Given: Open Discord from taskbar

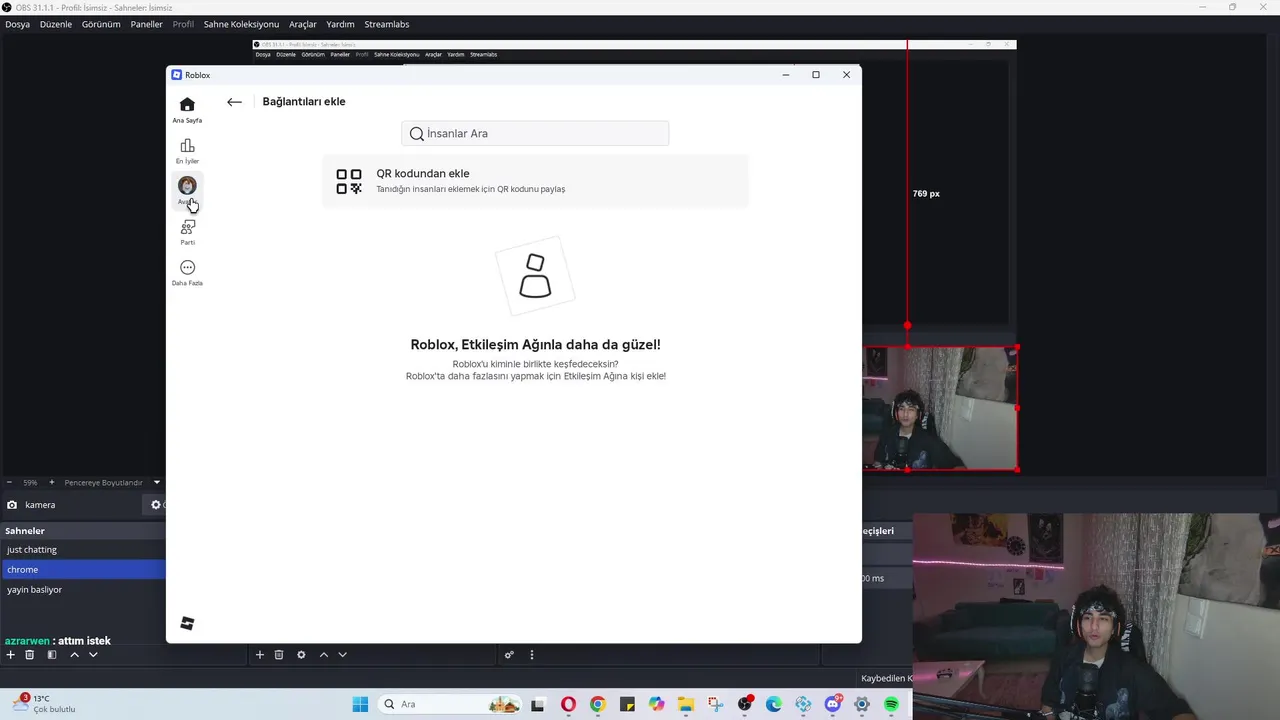Looking at the screenshot, I should point(833,704).
